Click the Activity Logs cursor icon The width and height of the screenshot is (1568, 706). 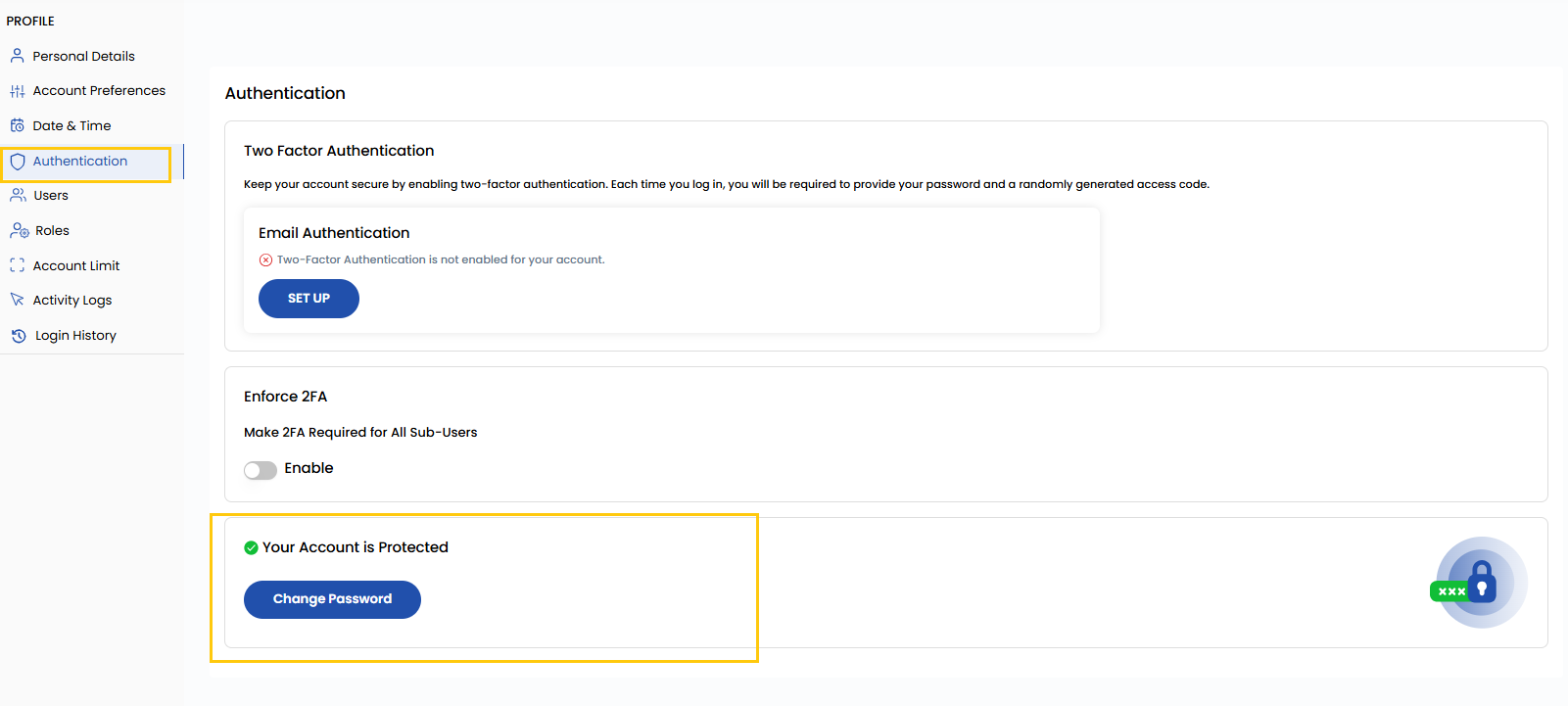tap(17, 300)
